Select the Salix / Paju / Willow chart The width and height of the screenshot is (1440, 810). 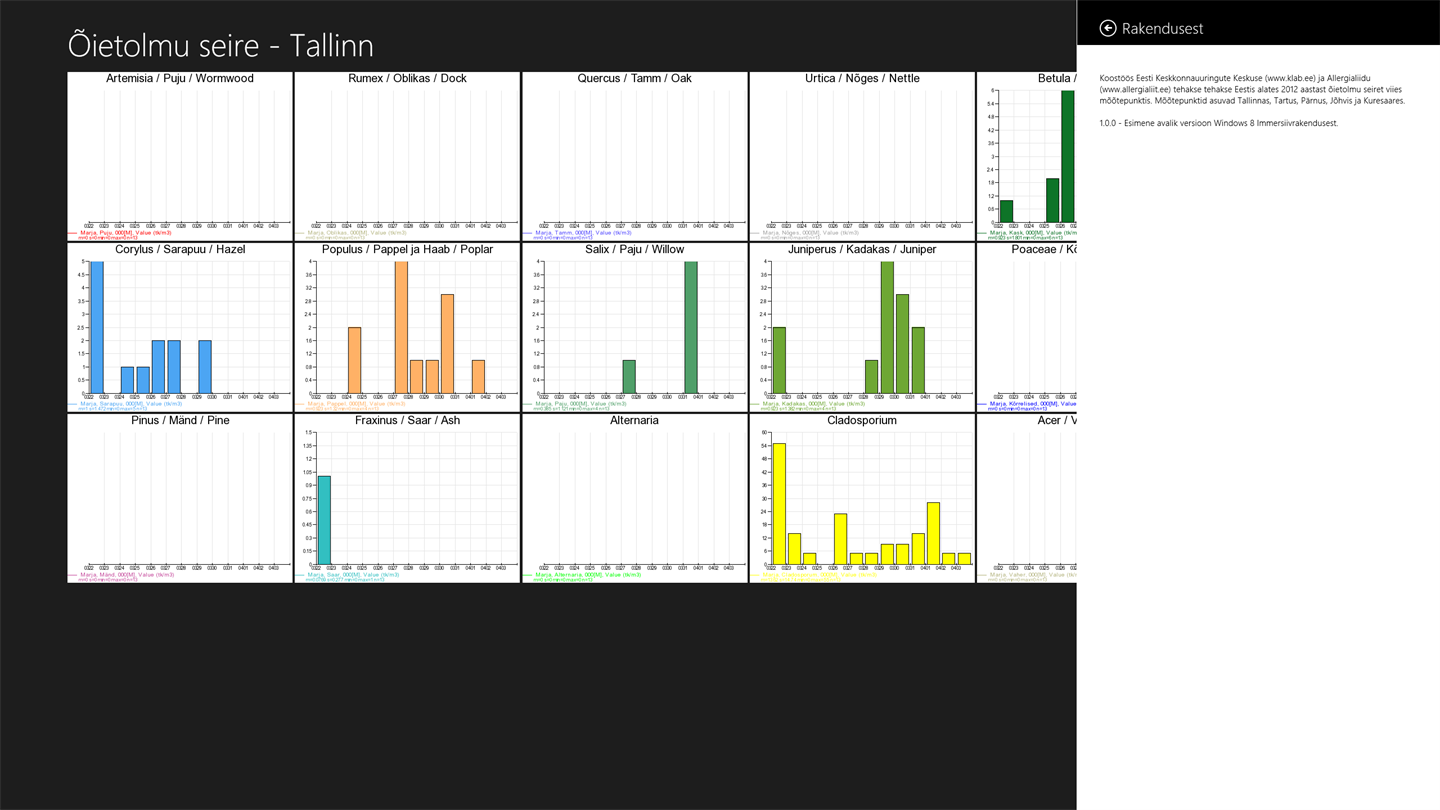pos(634,327)
